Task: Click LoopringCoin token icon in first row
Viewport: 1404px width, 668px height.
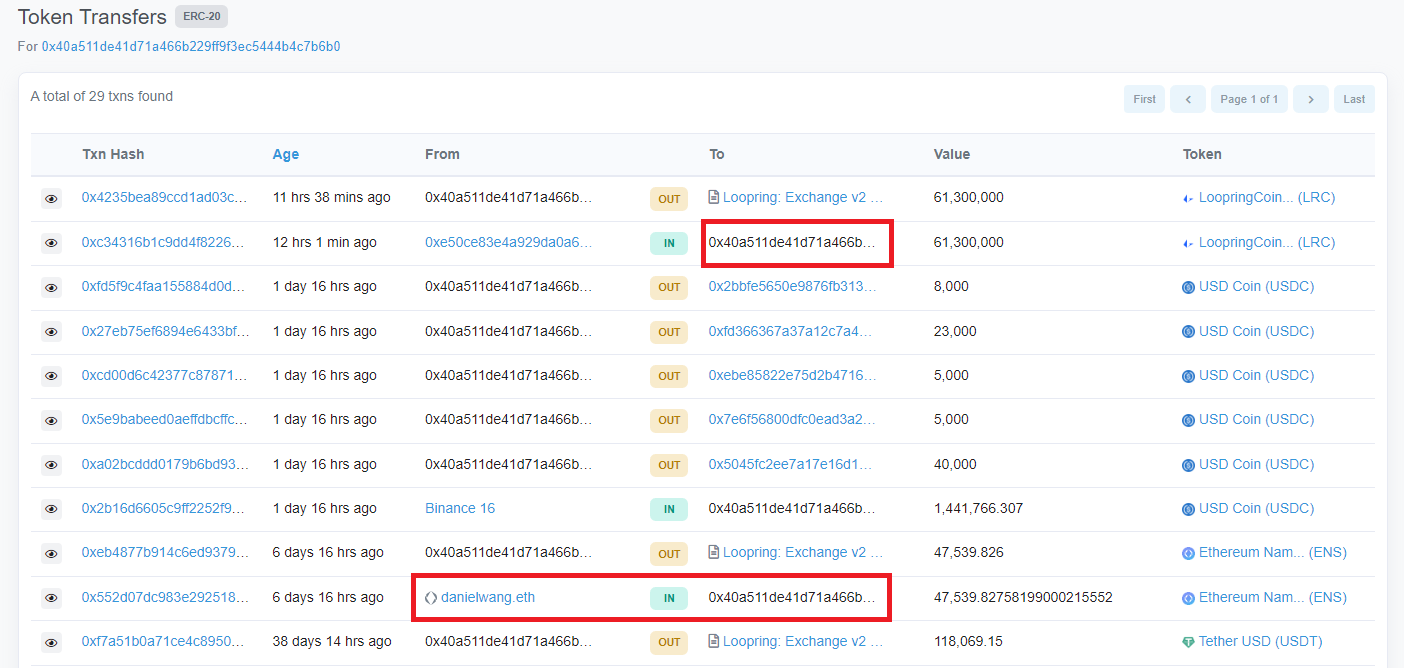Action: click(x=1188, y=198)
